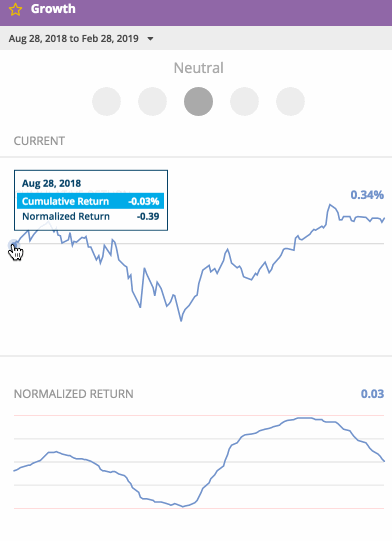Click the 0.34% cumulative return value
This screenshot has width=392, height=541.
click(367, 195)
